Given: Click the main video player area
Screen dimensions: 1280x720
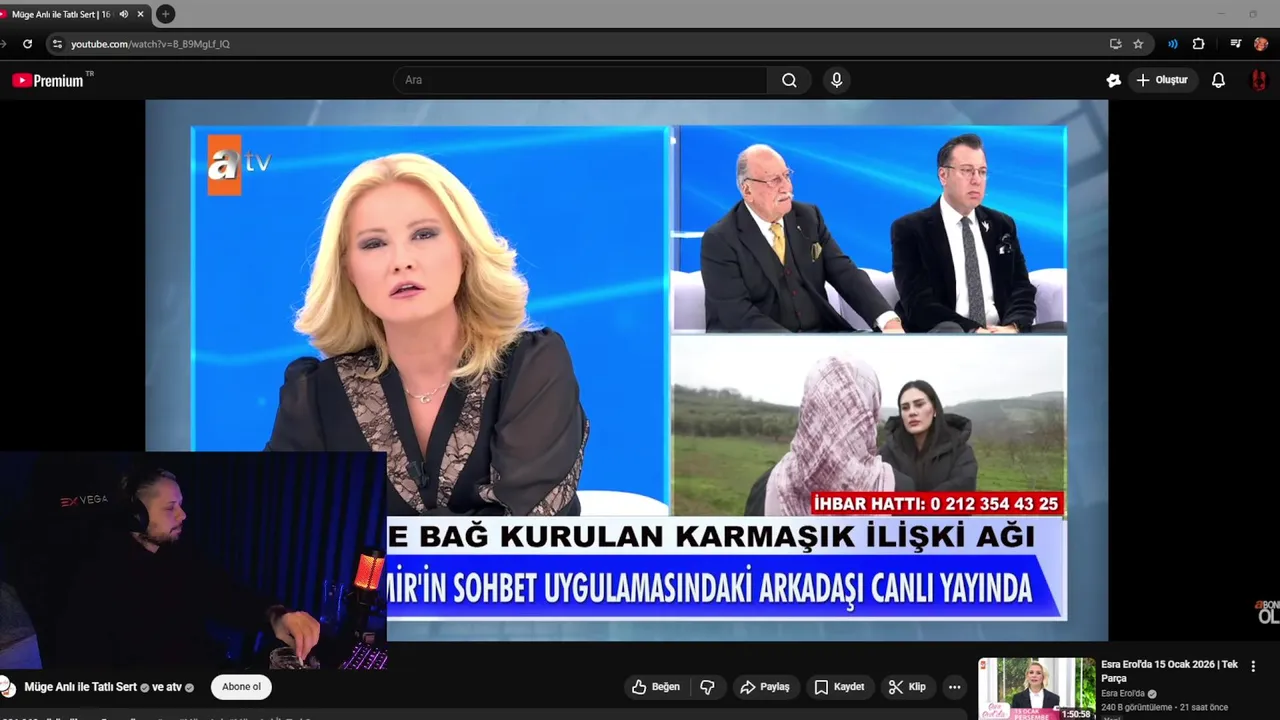Looking at the screenshot, I should pyautogui.click(x=627, y=370).
